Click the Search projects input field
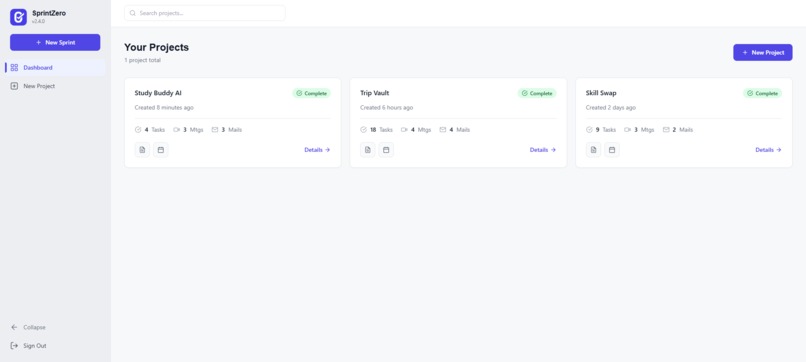 click(x=205, y=13)
